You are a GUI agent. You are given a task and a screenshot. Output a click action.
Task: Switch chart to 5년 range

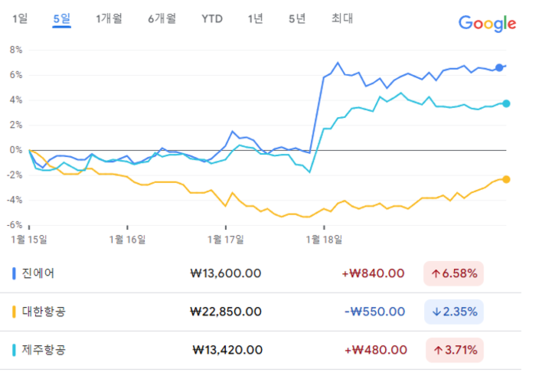[x=297, y=19]
